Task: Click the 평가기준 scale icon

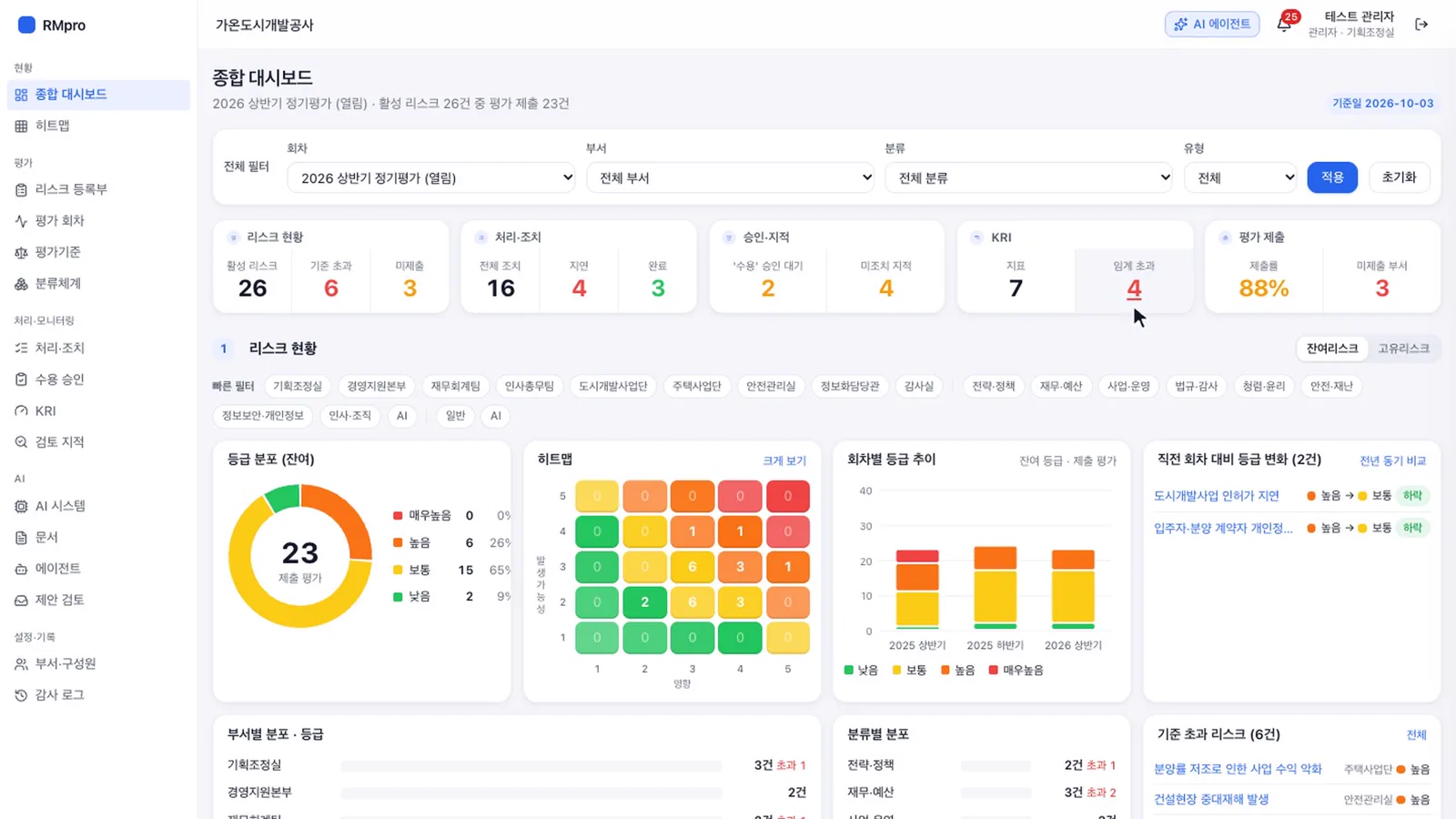Action: click(x=21, y=252)
